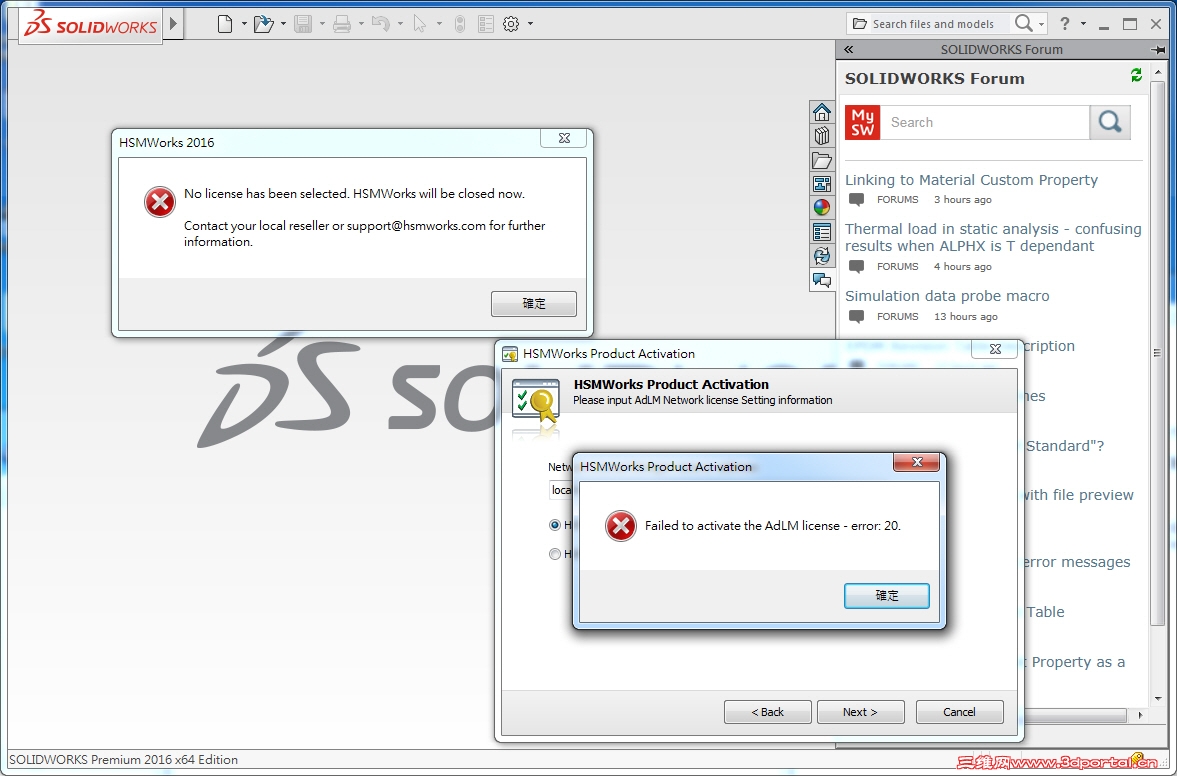Open 'Thermal load in static analysis' post
The image size is (1177, 776).
[x=993, y=237]
